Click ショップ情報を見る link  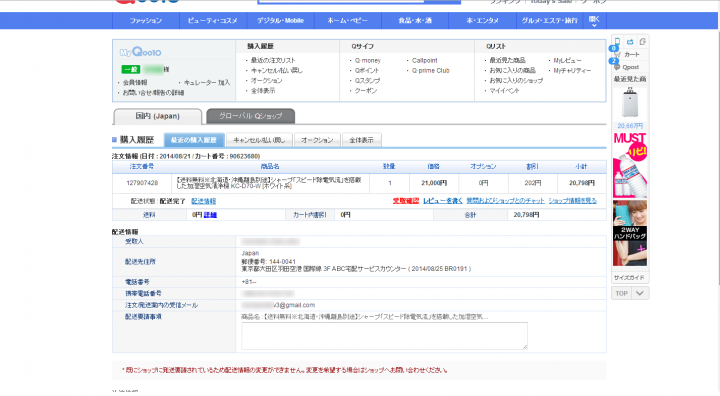point(573,201)
